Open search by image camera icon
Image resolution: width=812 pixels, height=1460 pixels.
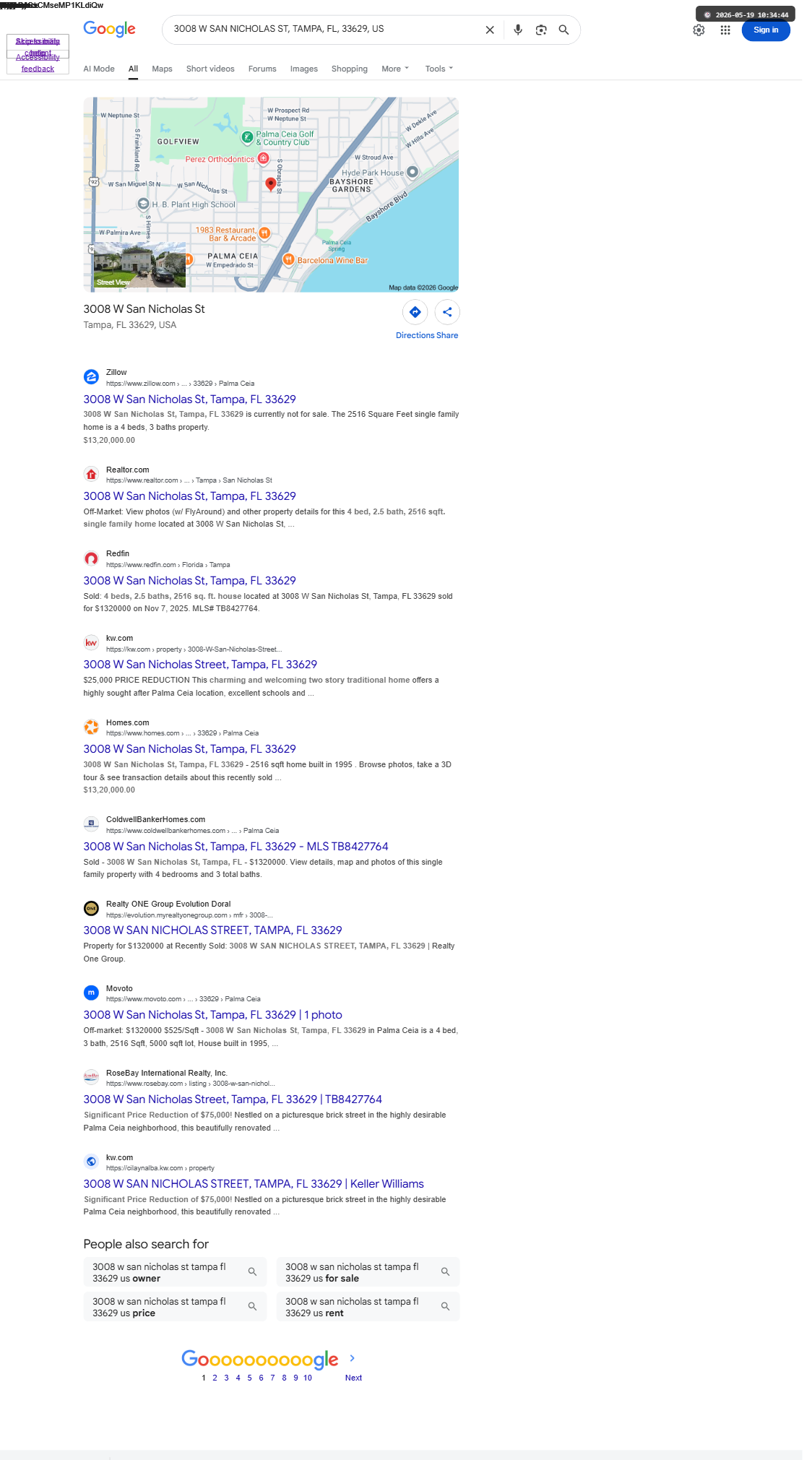pyautogui.click(x=541, y=30)
